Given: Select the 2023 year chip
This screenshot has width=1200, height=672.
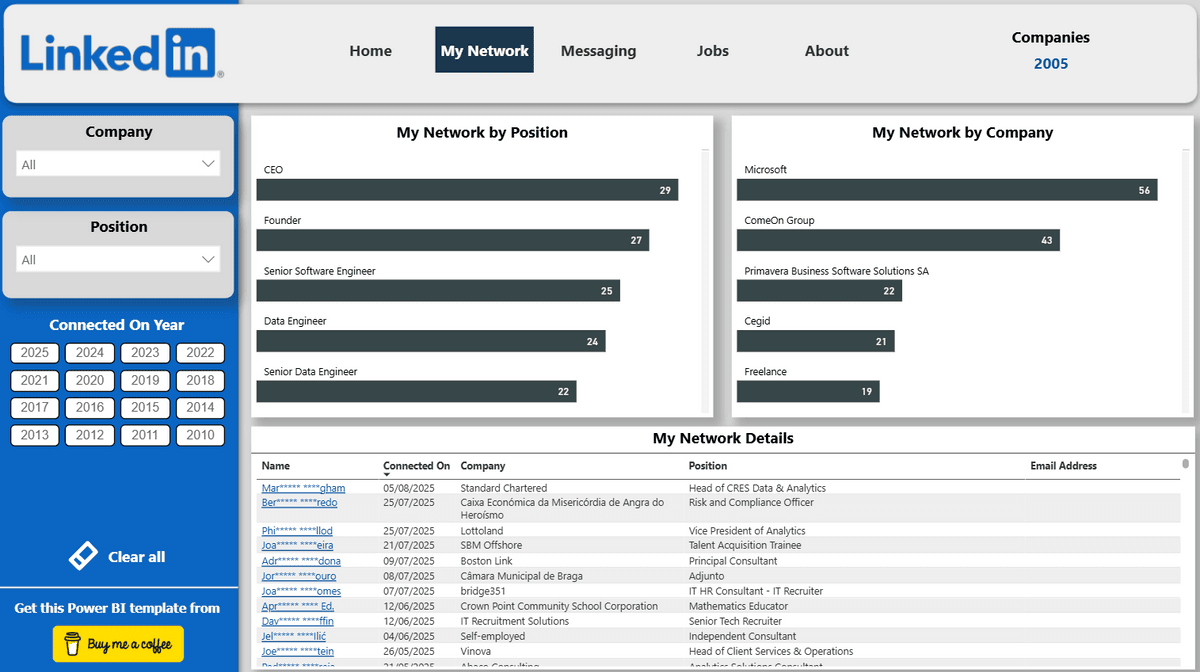Looking at the screenshot, I should click(145, 352).
